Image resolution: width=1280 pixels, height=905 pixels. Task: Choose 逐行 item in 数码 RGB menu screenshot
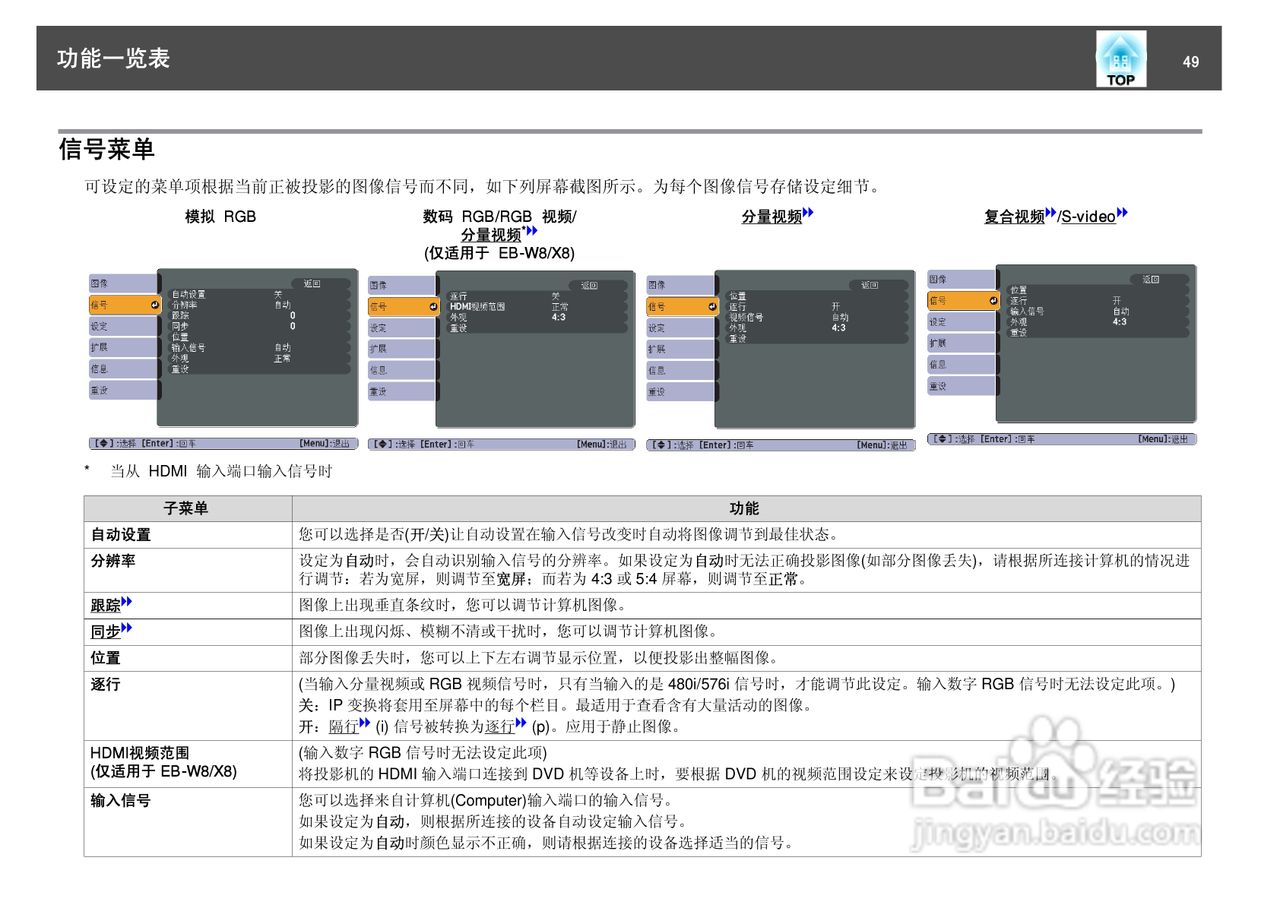pyautogui.click(x=458, y=297)
